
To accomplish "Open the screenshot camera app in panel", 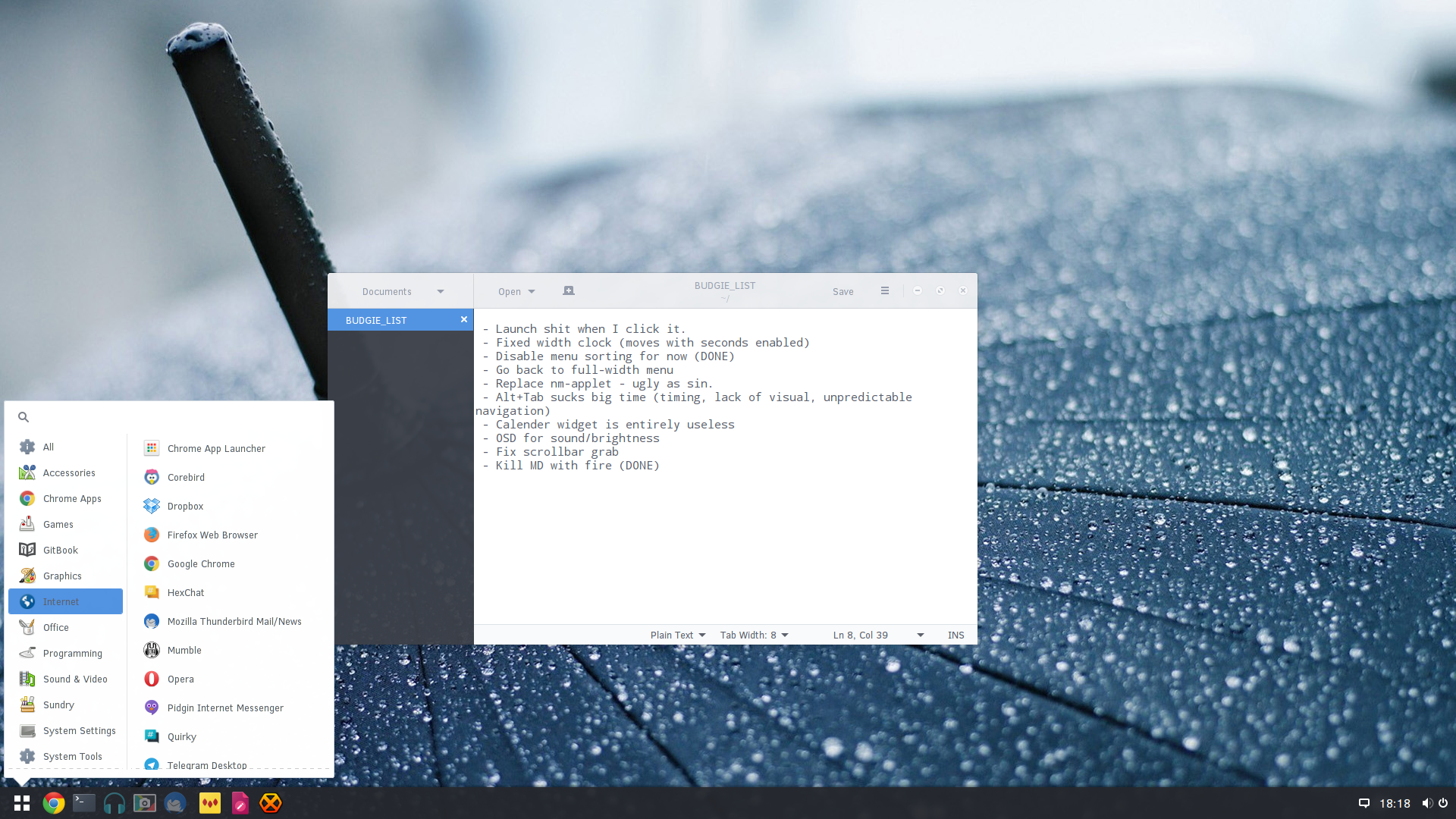I will [145, 803].
